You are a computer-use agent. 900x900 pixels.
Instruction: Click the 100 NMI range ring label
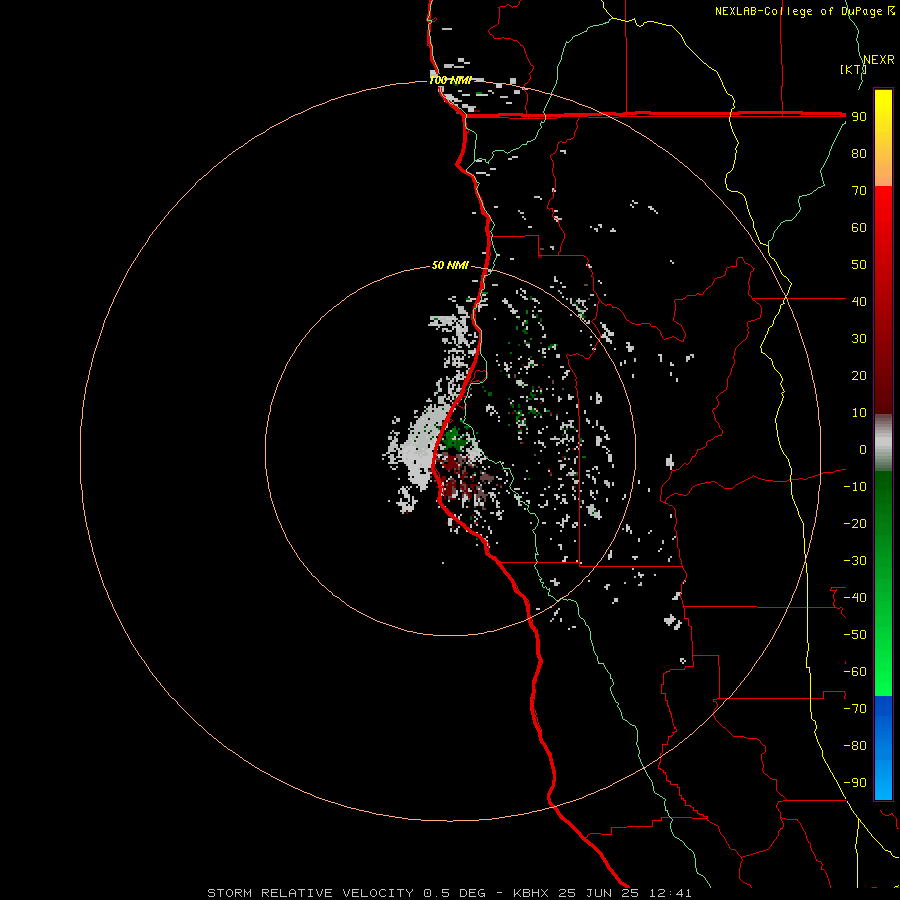coord(451,80)
